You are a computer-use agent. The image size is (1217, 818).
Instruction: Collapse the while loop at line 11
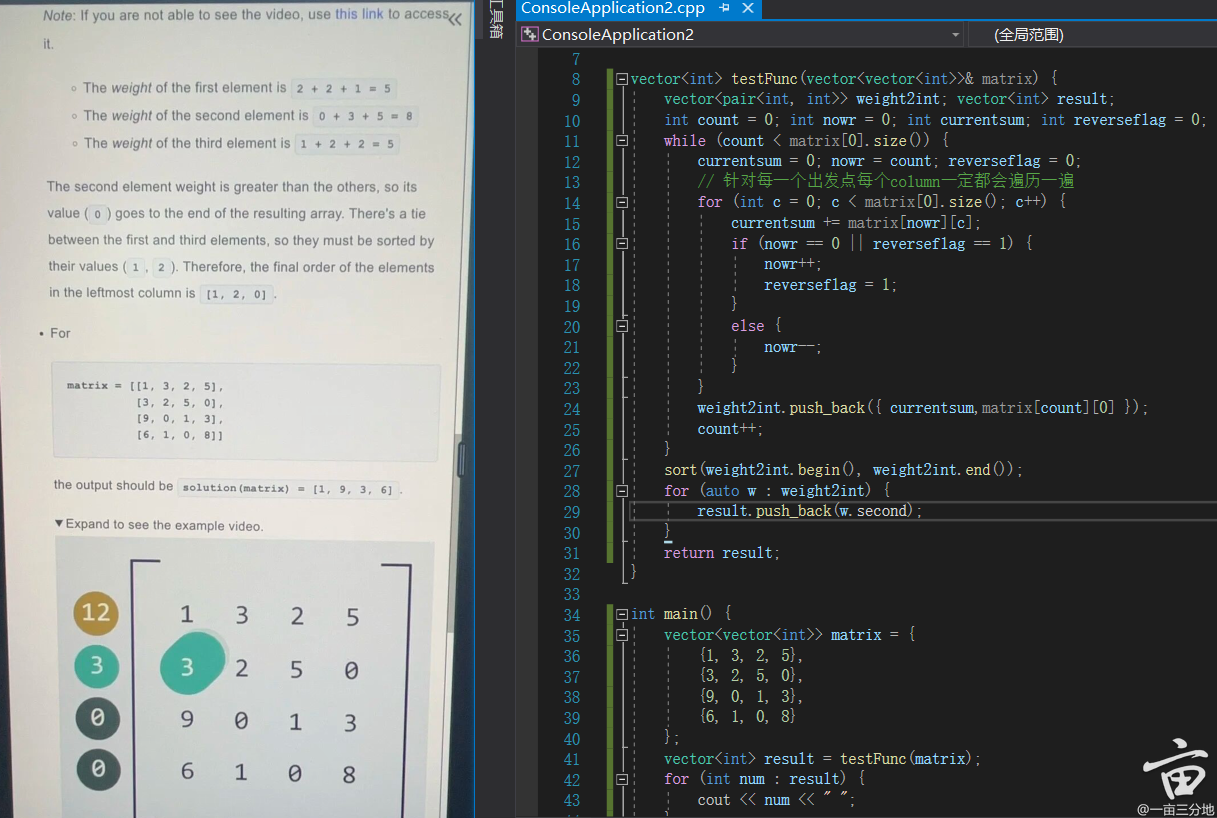622,141
